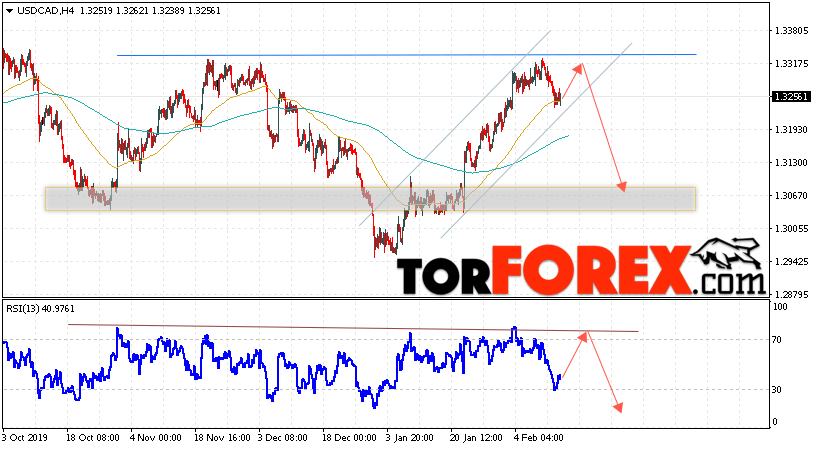Screen dimensions: 815x449
Task: Select the 1.31930 price axis label
Action: 791,129
